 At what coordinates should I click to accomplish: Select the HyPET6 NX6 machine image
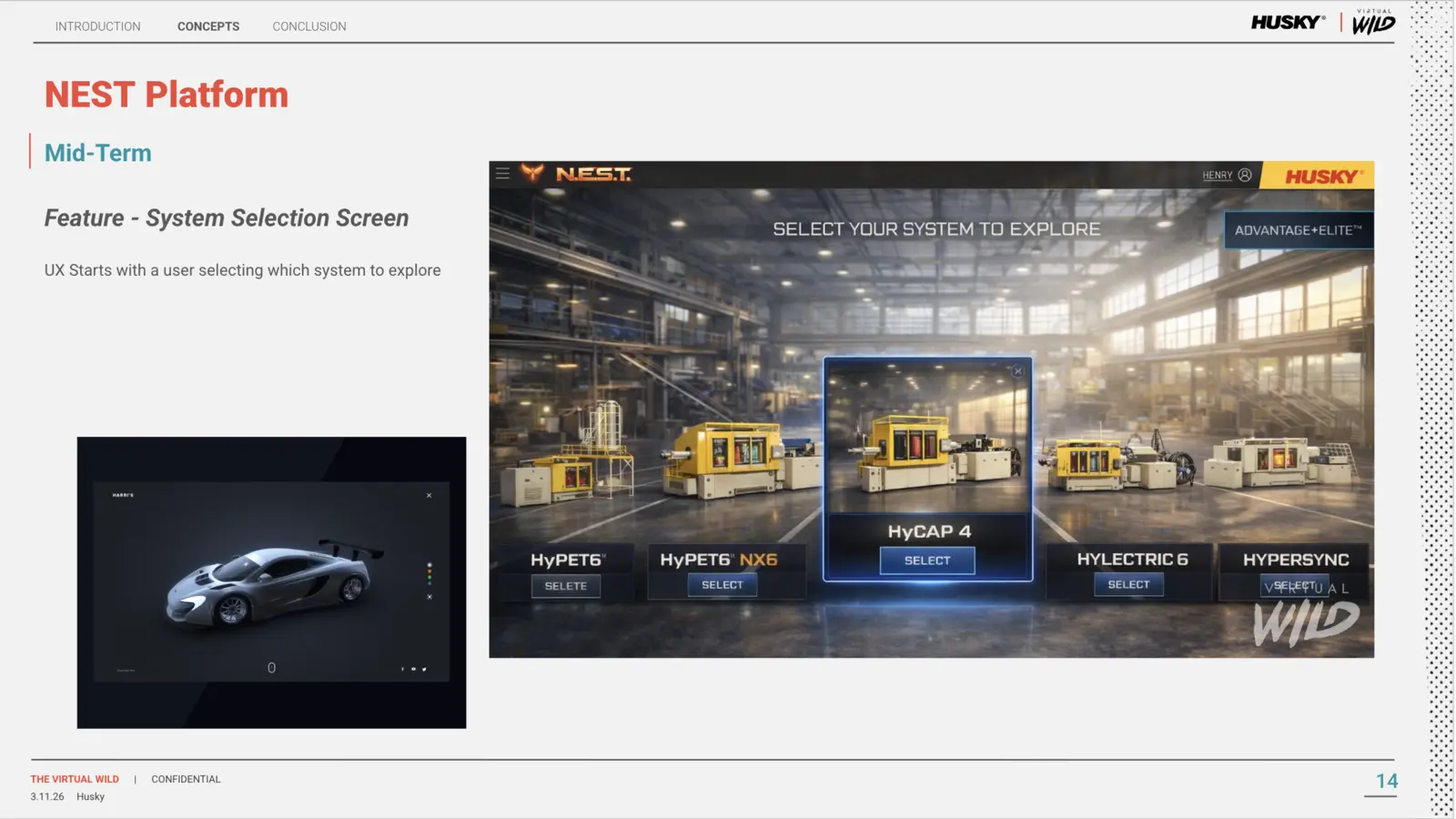[742, 460]
